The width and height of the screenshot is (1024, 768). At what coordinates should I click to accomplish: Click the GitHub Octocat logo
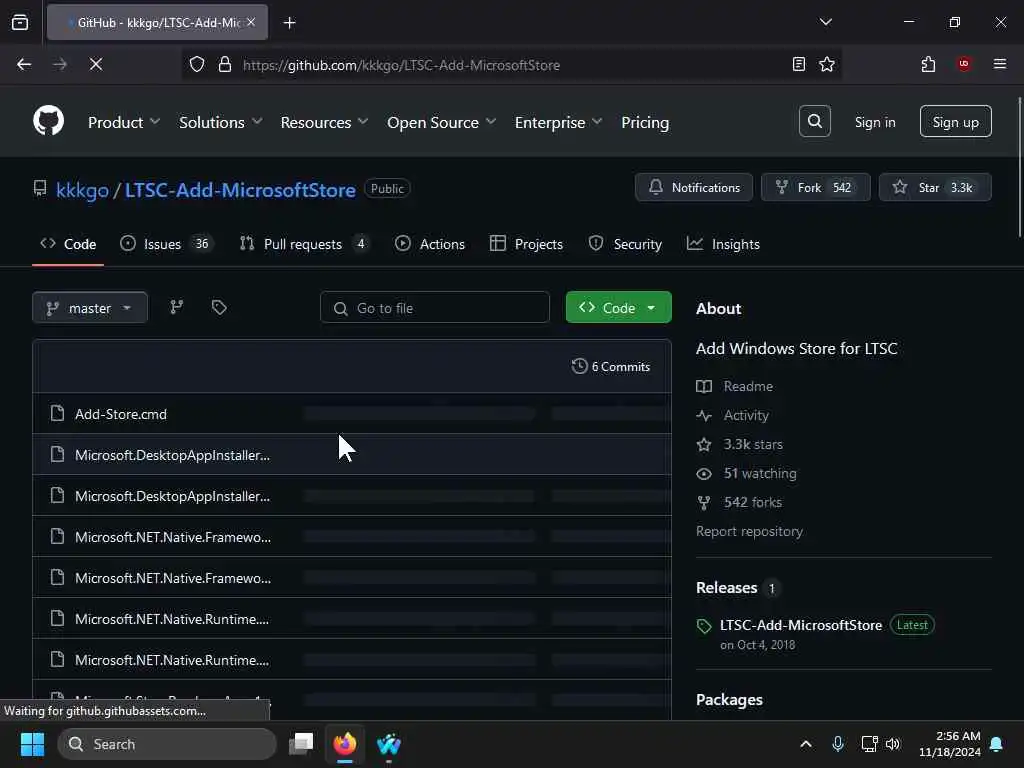tap(48, 121)
